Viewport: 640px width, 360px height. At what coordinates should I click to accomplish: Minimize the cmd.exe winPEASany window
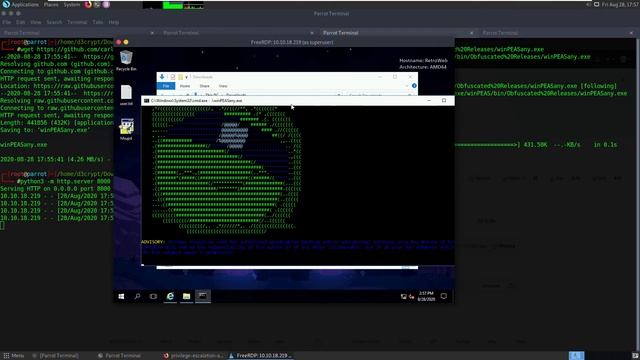click(429, 100)
